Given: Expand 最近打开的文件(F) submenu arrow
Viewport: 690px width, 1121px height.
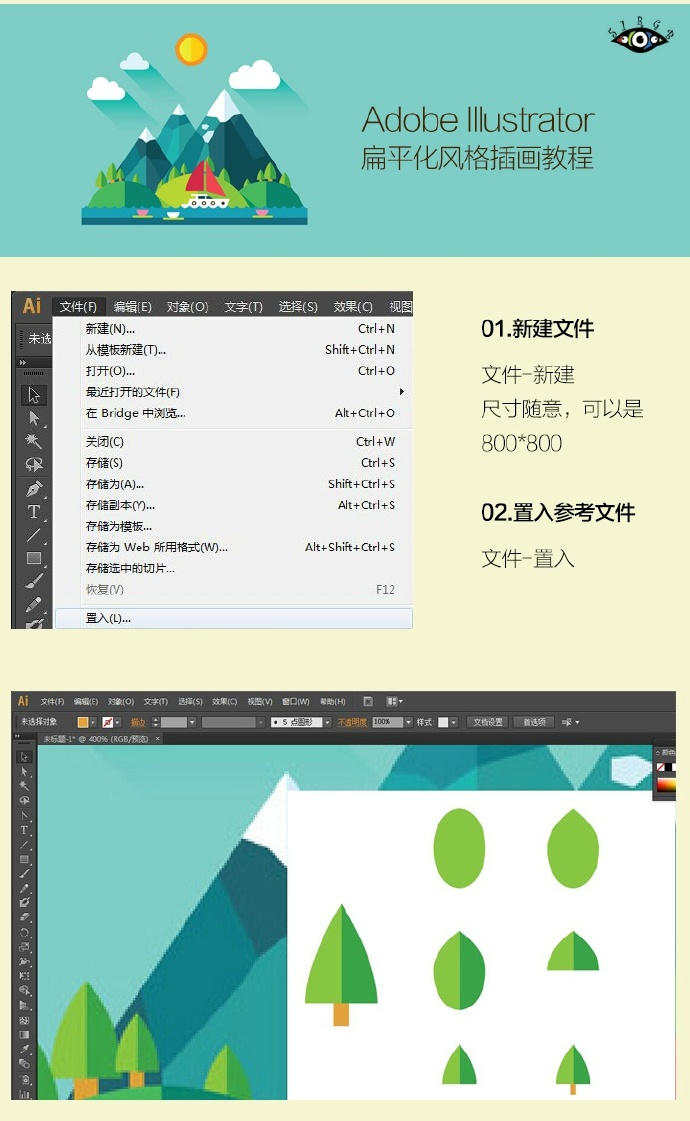Looking at the screenshot, I should click(x=402, y=392).
